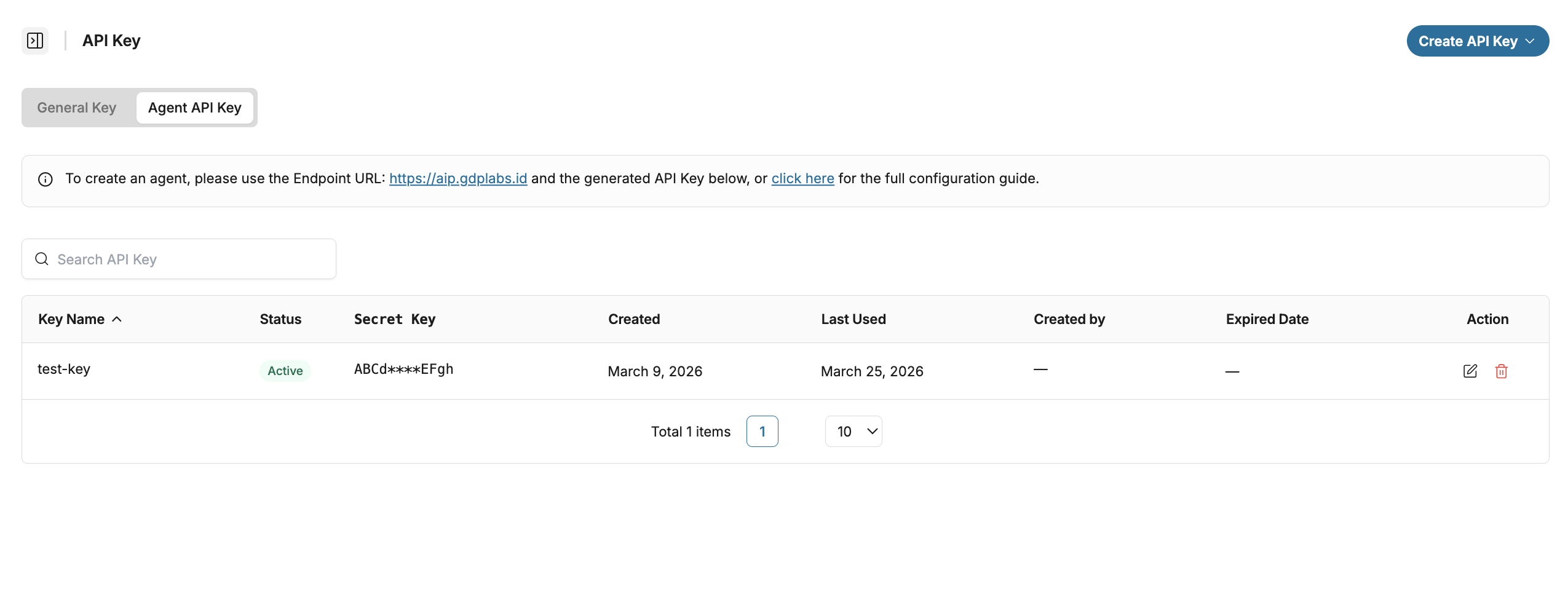Select the Agent API Key tab
The height and width of the screenshot is (605, 1568).
point(194,108)
